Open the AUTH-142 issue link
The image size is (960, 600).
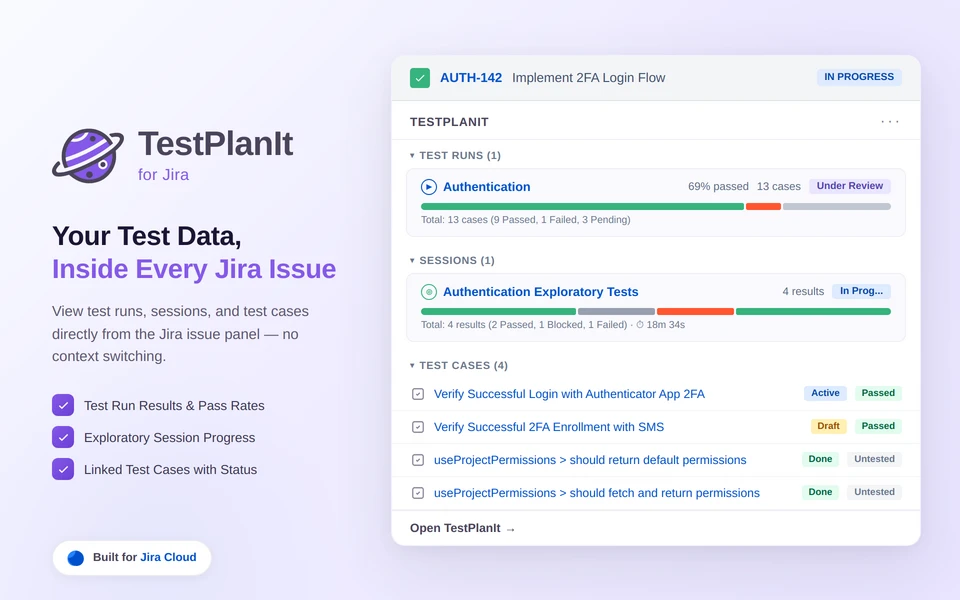tap(471, 78)
